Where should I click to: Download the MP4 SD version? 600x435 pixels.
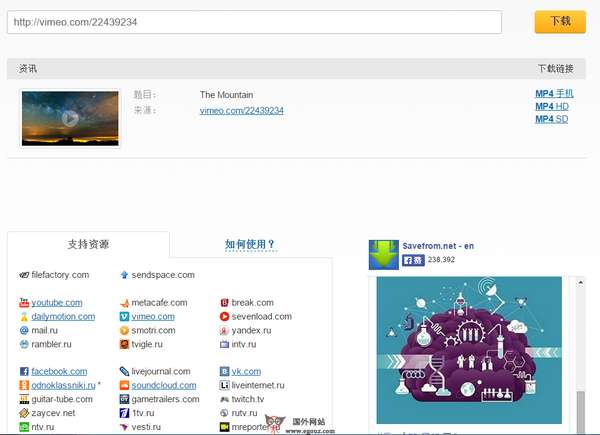tap(551, 119)
